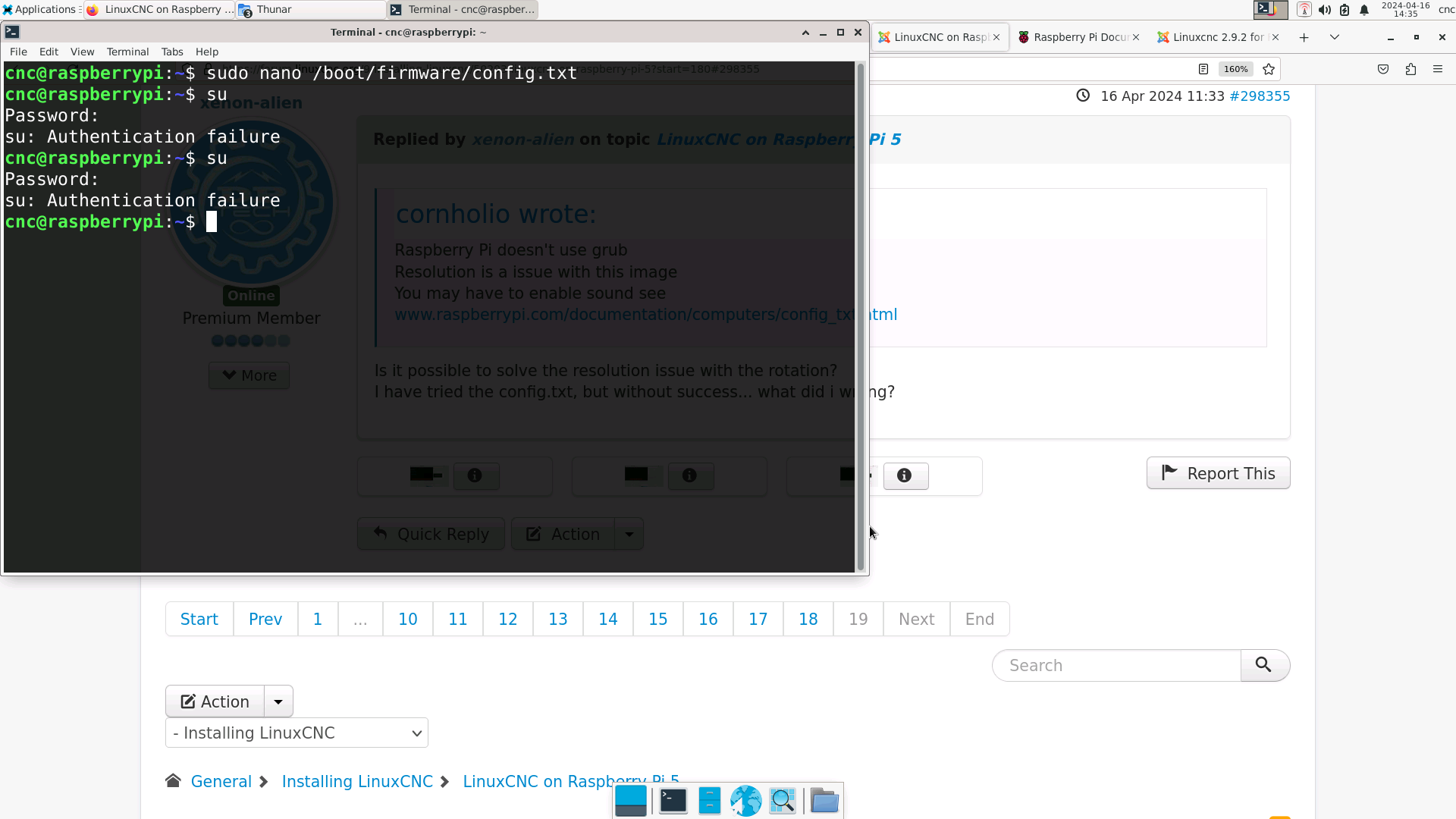The width and height of the screenshot is (1456, 819).
Task: Click the Show Desktop dock icon
Action: 631,801
